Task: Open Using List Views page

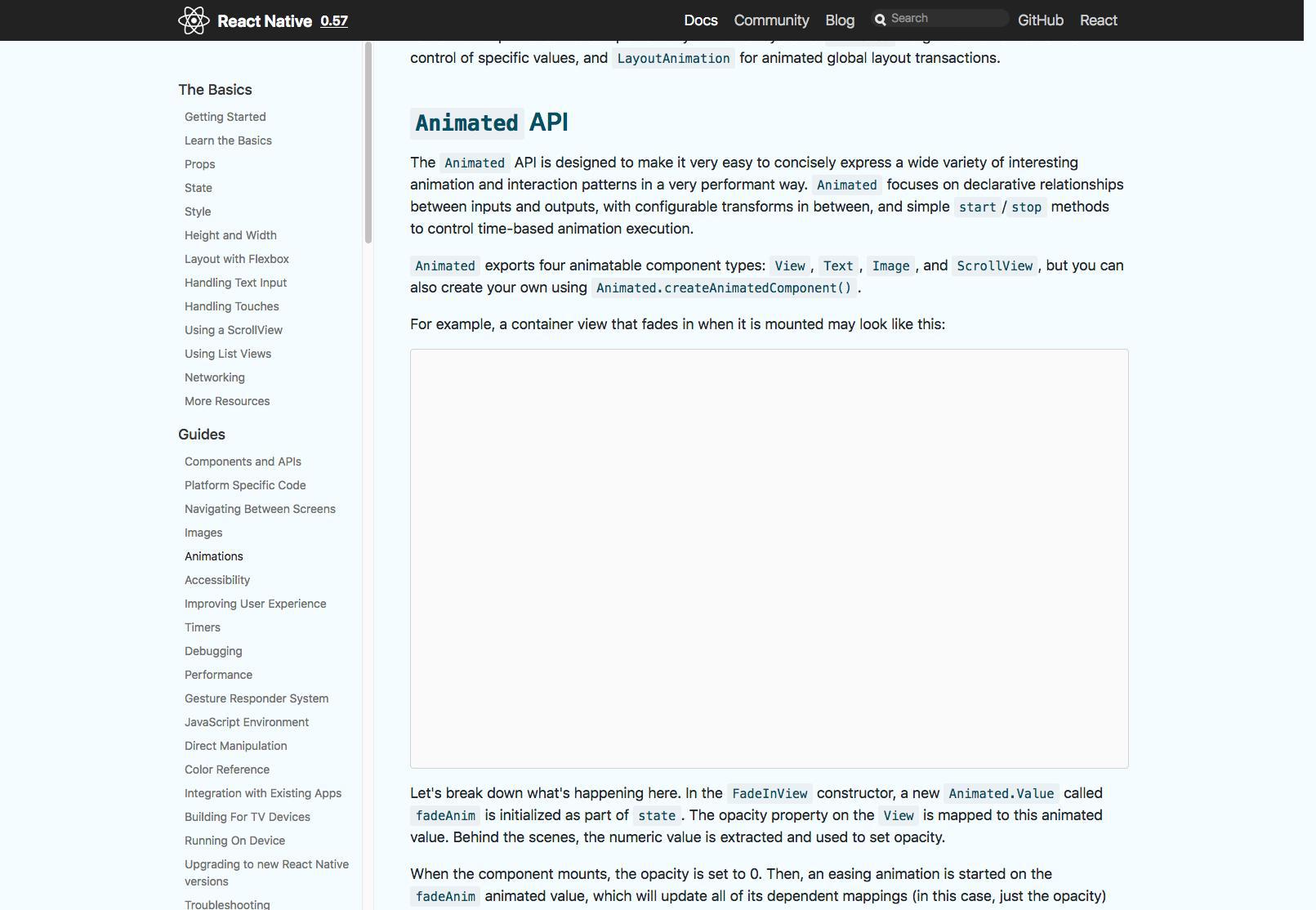Action: point(228,354)
